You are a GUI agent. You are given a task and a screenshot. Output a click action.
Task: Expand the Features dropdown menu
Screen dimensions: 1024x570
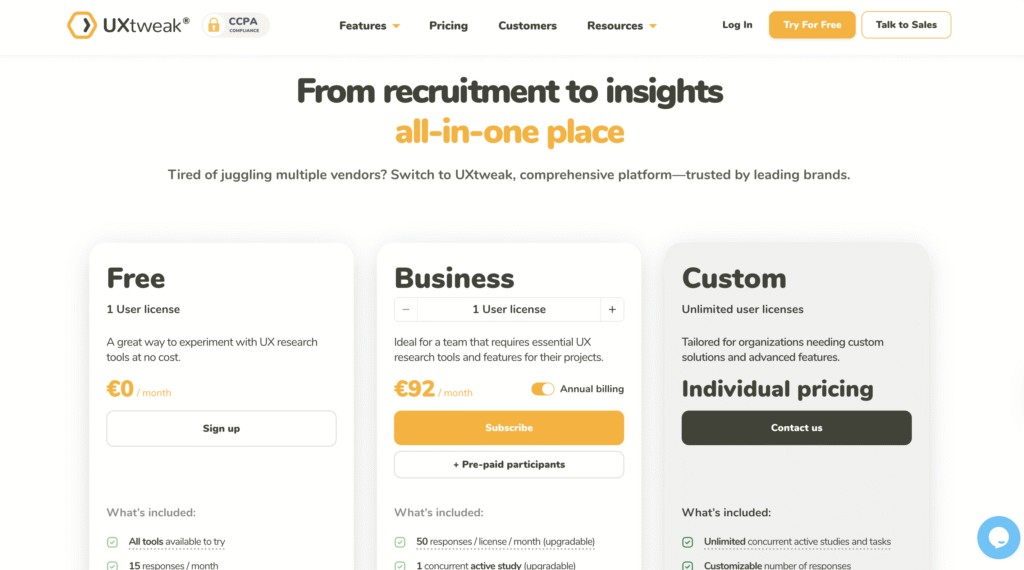pos(369,26)
